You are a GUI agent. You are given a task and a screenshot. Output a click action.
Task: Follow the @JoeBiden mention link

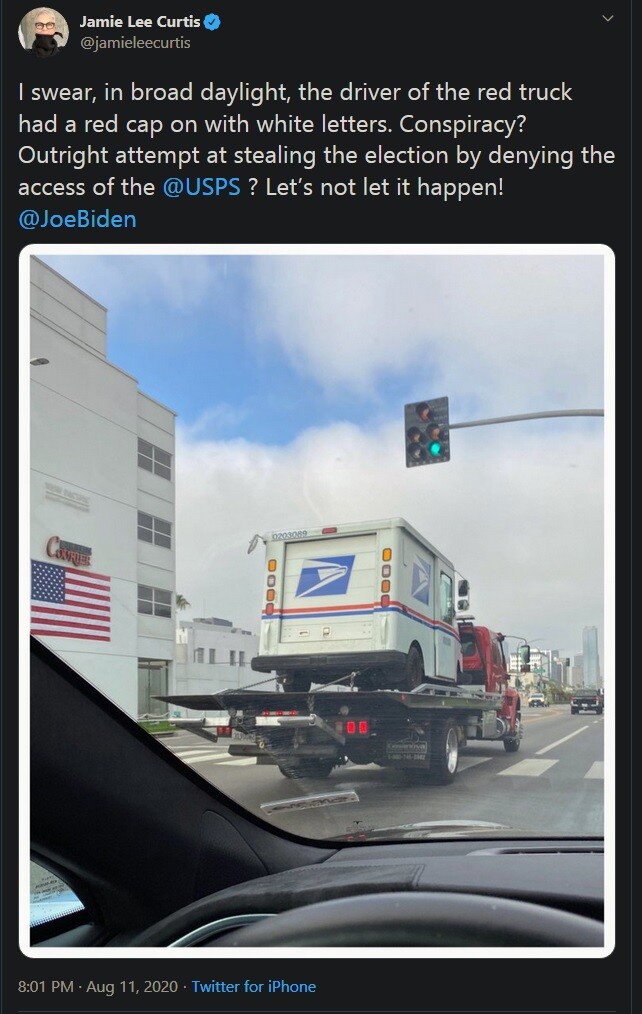point(78,219)
